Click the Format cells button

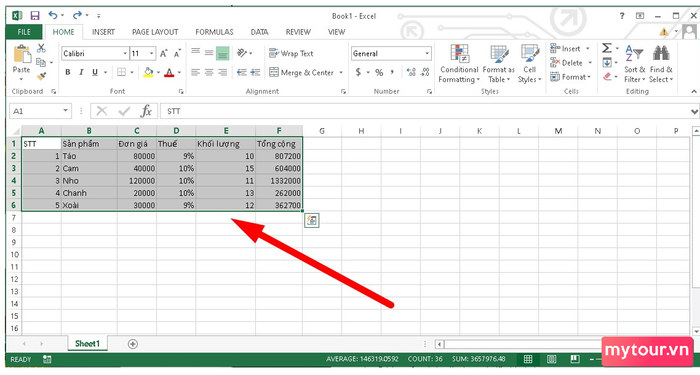[x=570, y=77]
